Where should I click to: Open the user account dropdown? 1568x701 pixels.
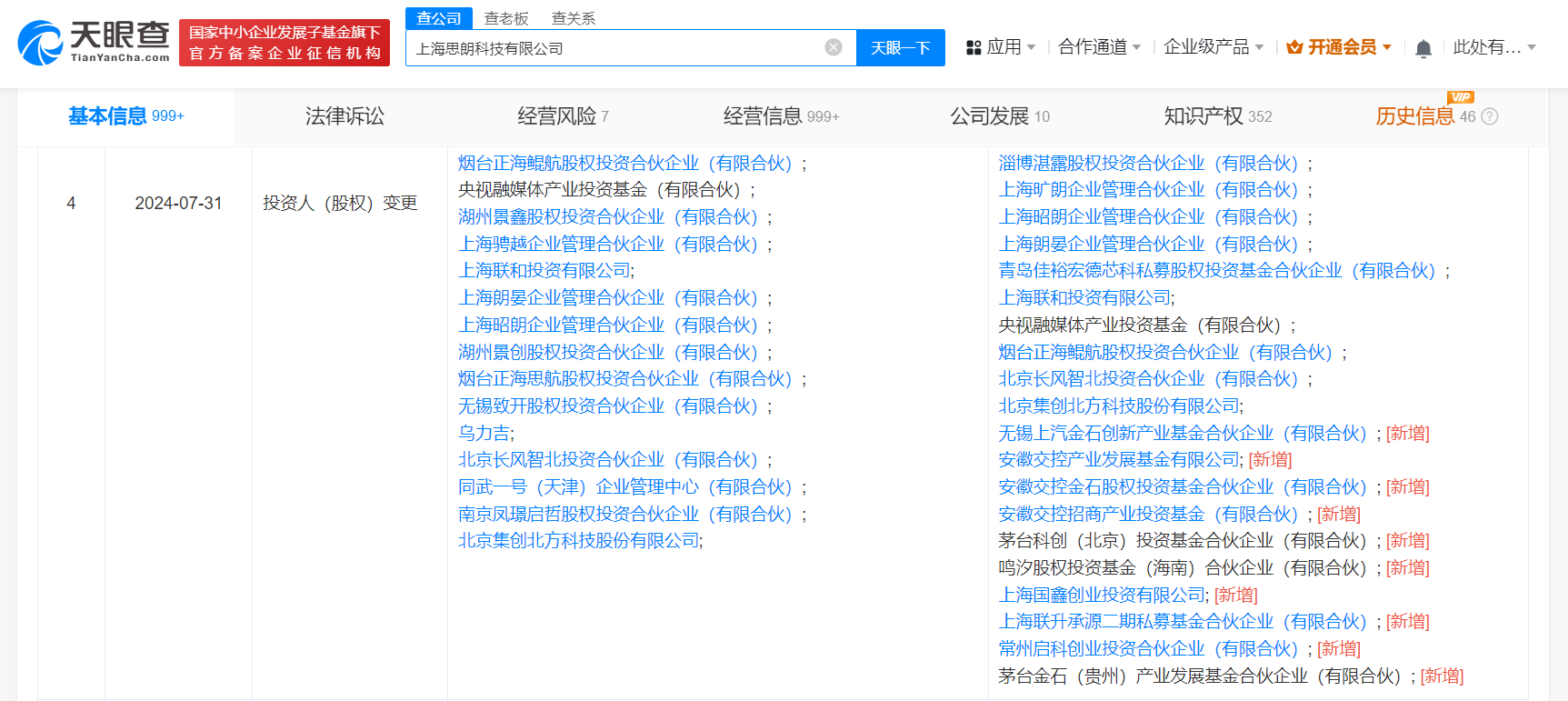[1493, 47]
